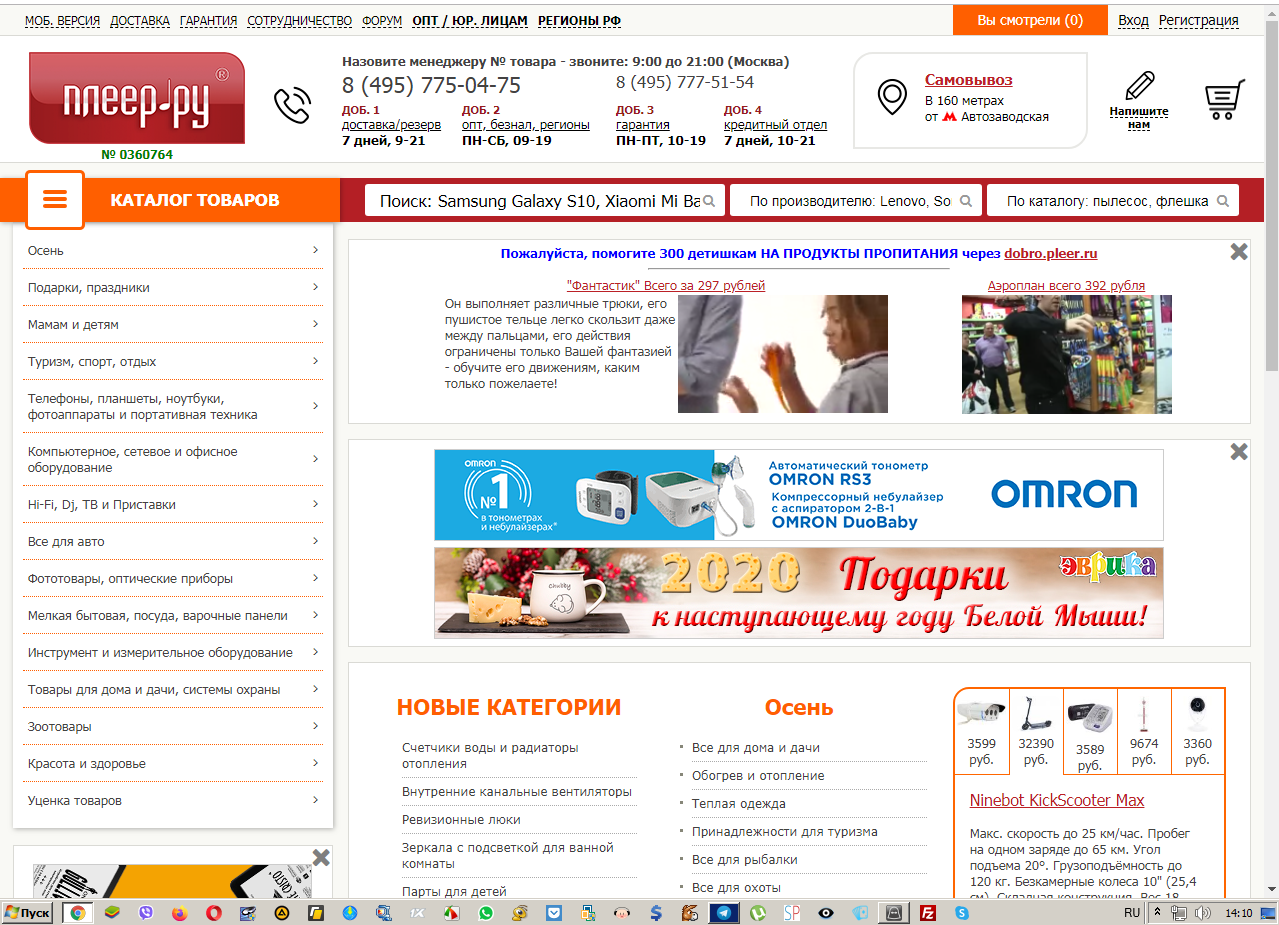Screen dimensions: 1279x925
Task: Open 'ФОРУМ' top menu link
Action: click(x=382, y=20)
